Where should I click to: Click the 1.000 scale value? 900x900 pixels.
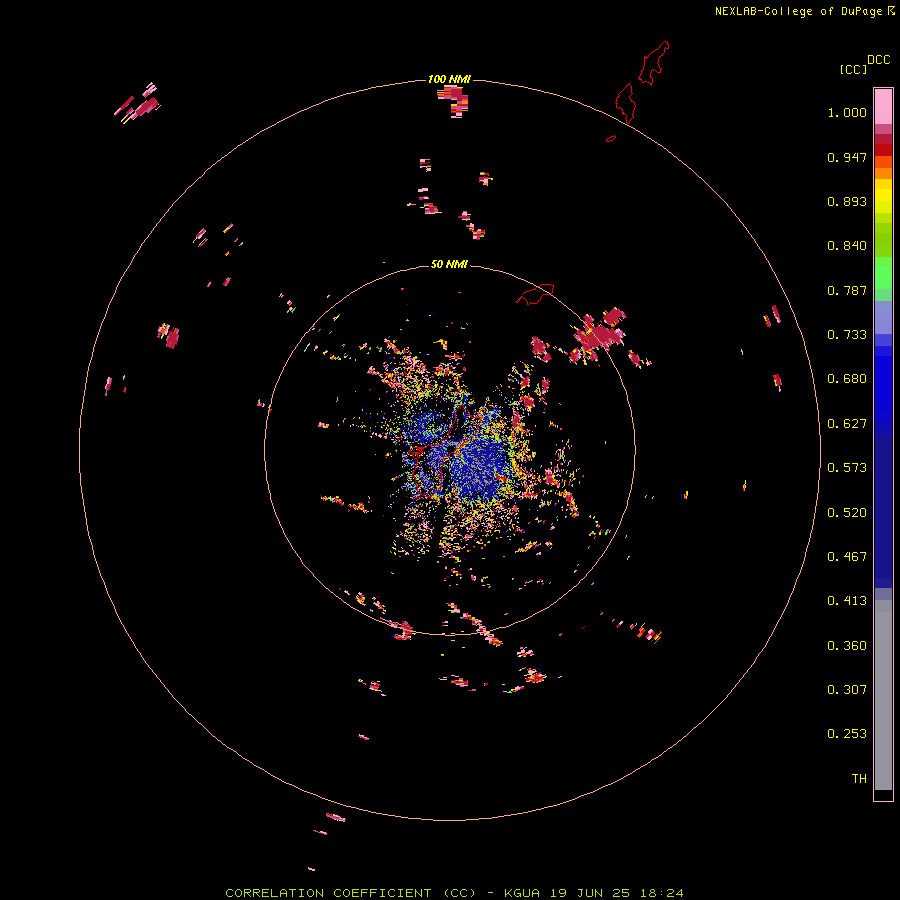point(847,112)
